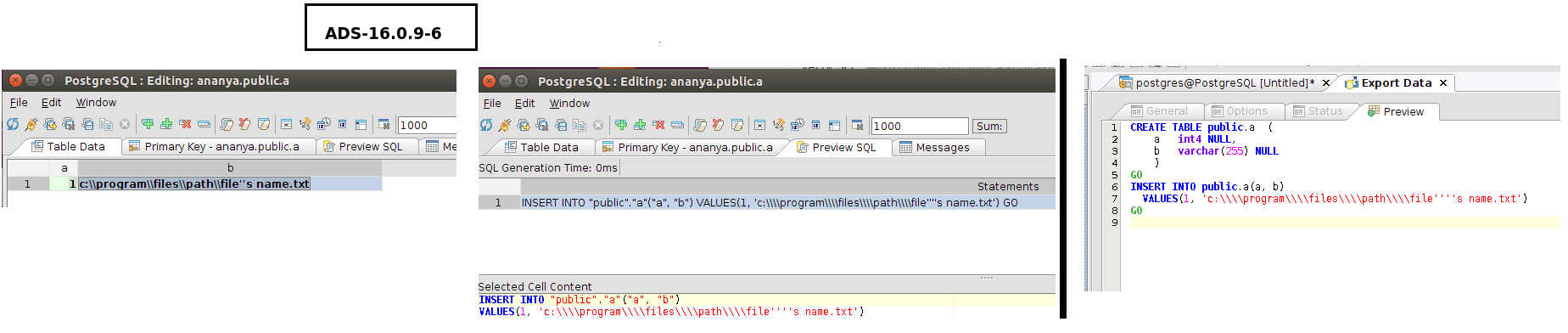Click the grey disabled cancel icon in the Table Data window
Screen dimensions: 1568x333
(125, 124)
